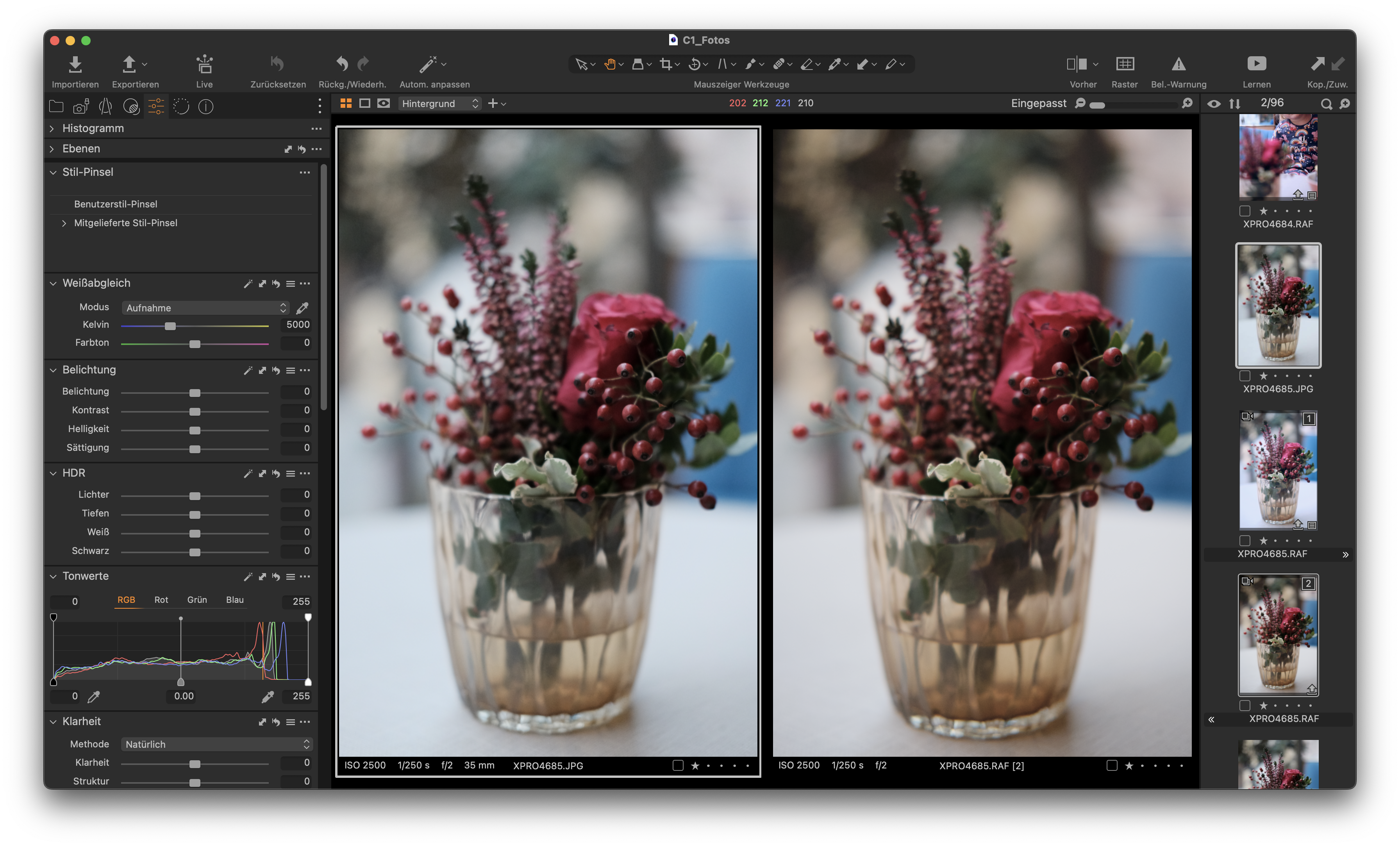
Task: Pick white balance with the eyedropper
Action: tap(302, 307)
